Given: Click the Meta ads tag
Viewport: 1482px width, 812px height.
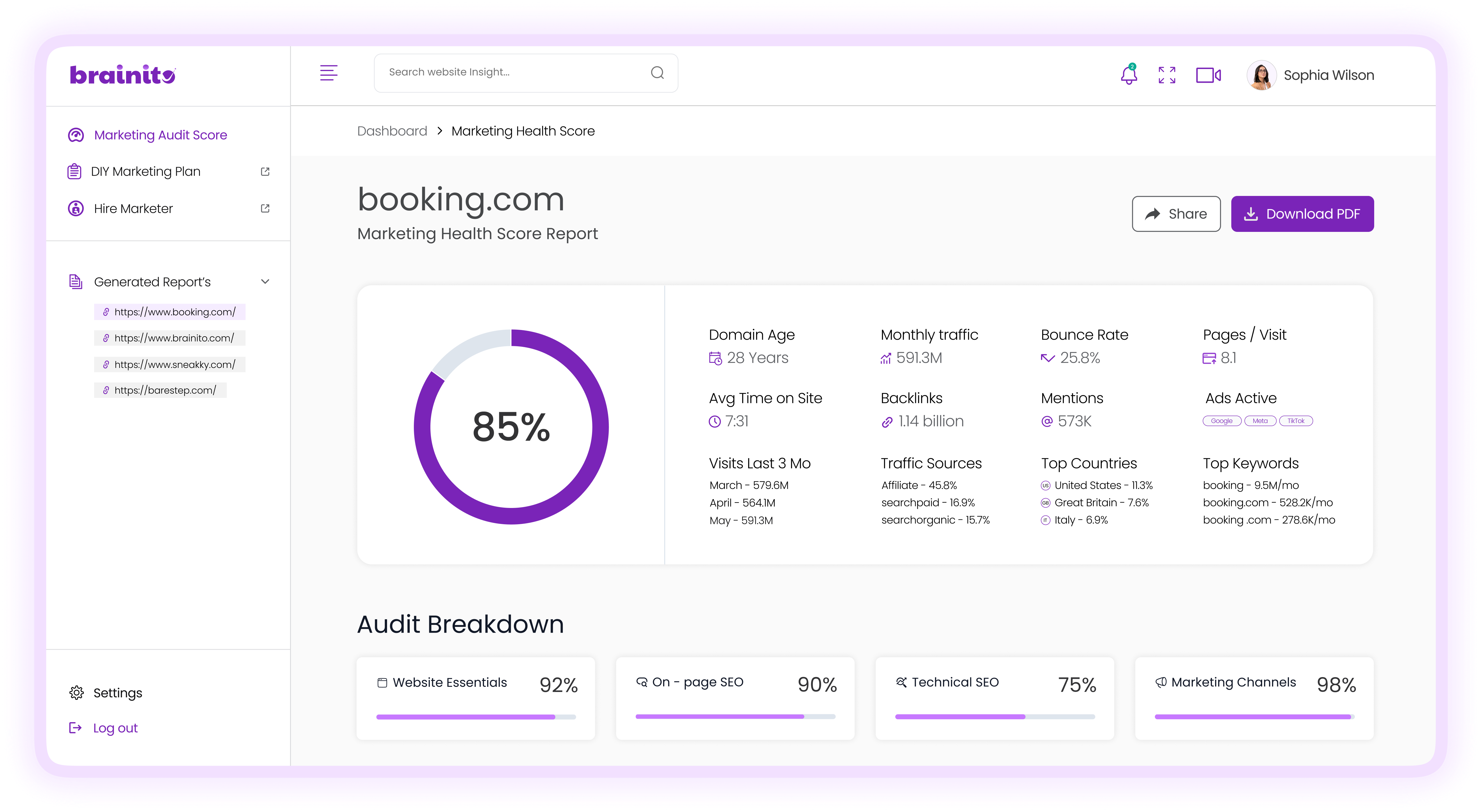Looking at the screenshot, I should 1260,421.
